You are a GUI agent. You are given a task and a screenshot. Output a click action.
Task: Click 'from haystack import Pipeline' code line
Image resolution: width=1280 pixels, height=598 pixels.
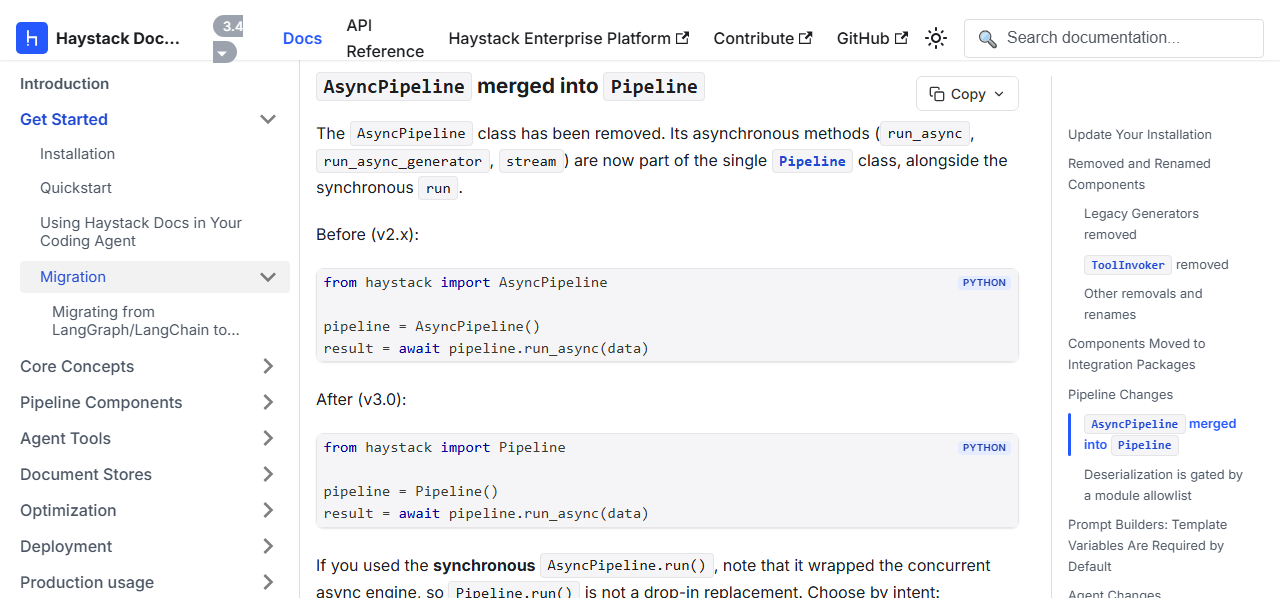(445, 447)
